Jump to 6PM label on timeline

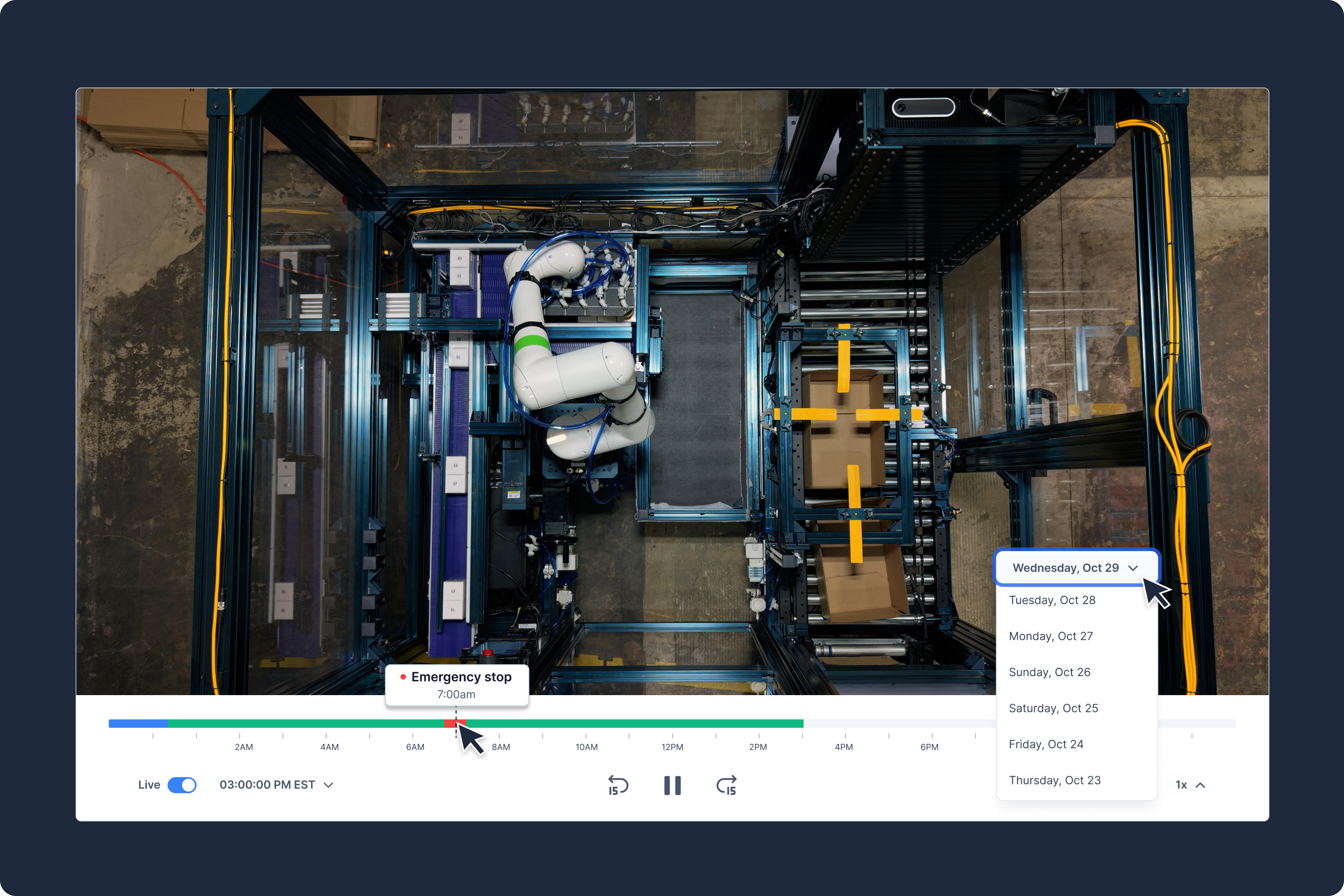click(x=930, y=747)
